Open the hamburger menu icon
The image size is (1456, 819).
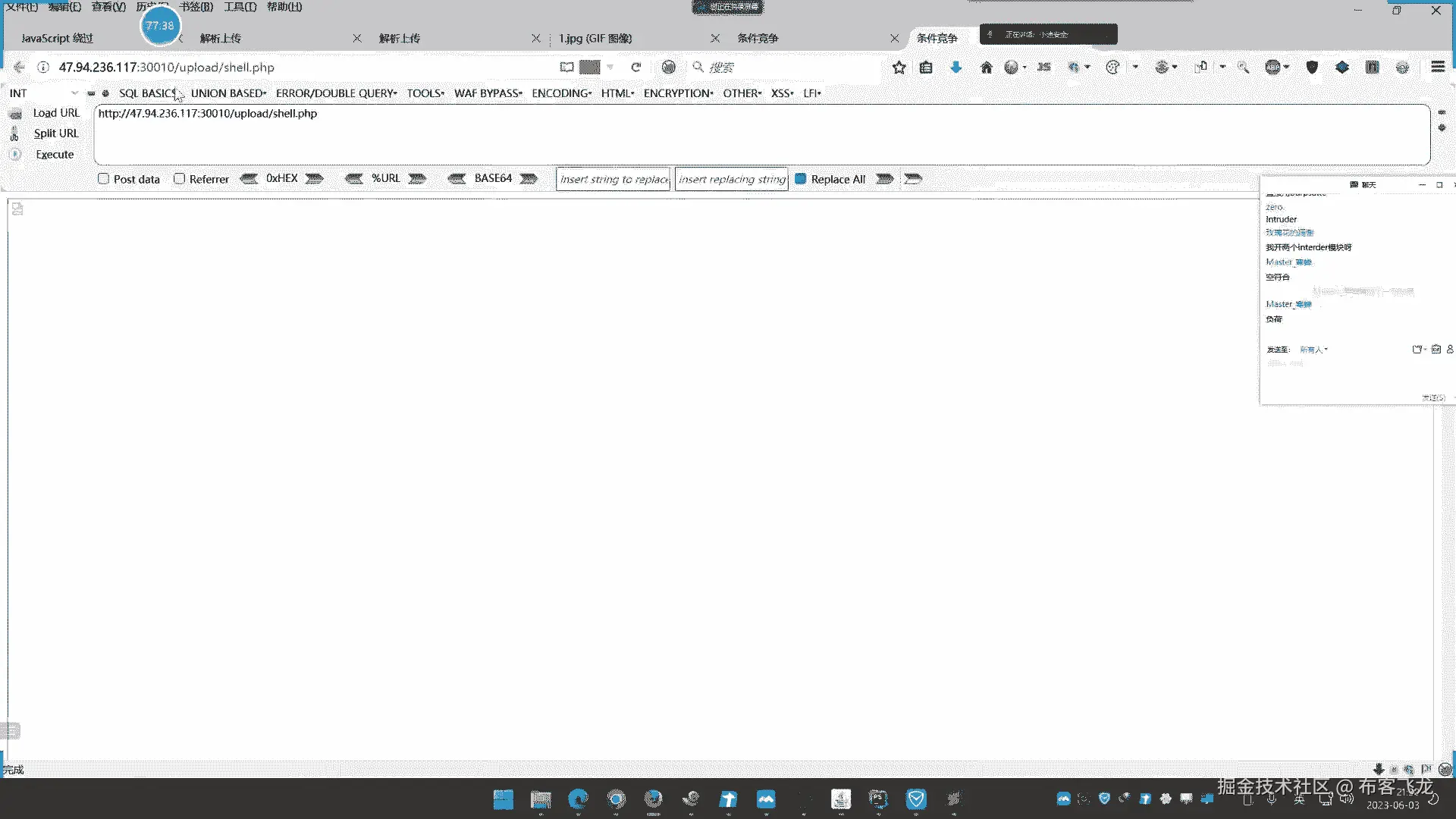tap(1438, 67)
